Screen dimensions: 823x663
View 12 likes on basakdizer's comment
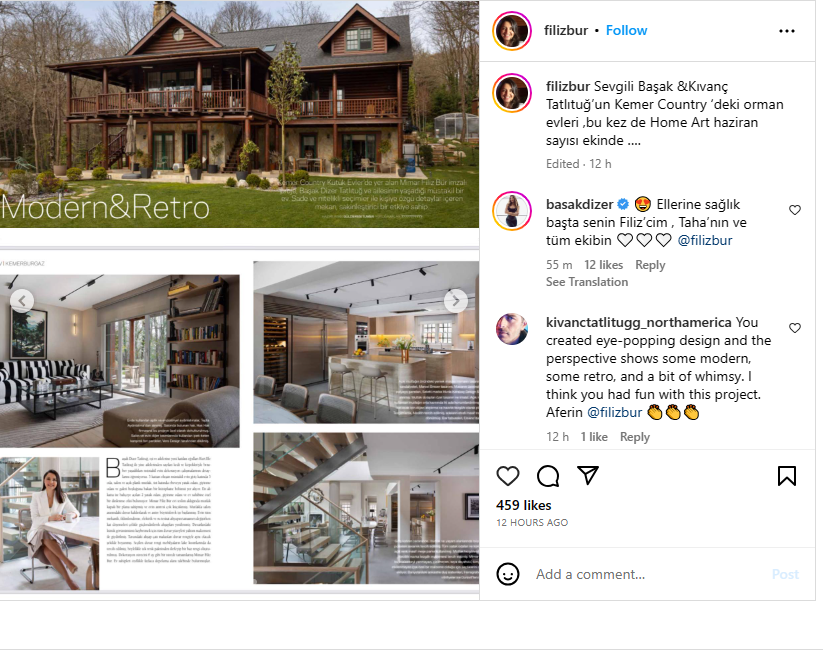pos(604,265)
